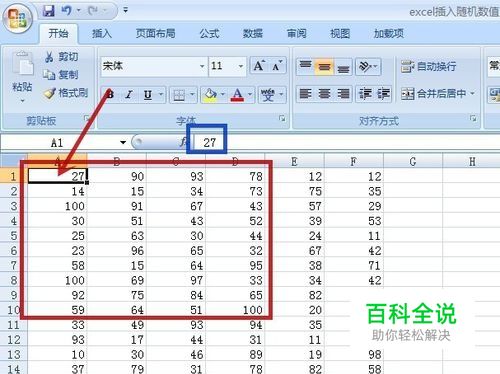Viewport: 500px width, 374px height.
Task: Expand merge and center dropdown arrow
Action: (x=472, y=94)
